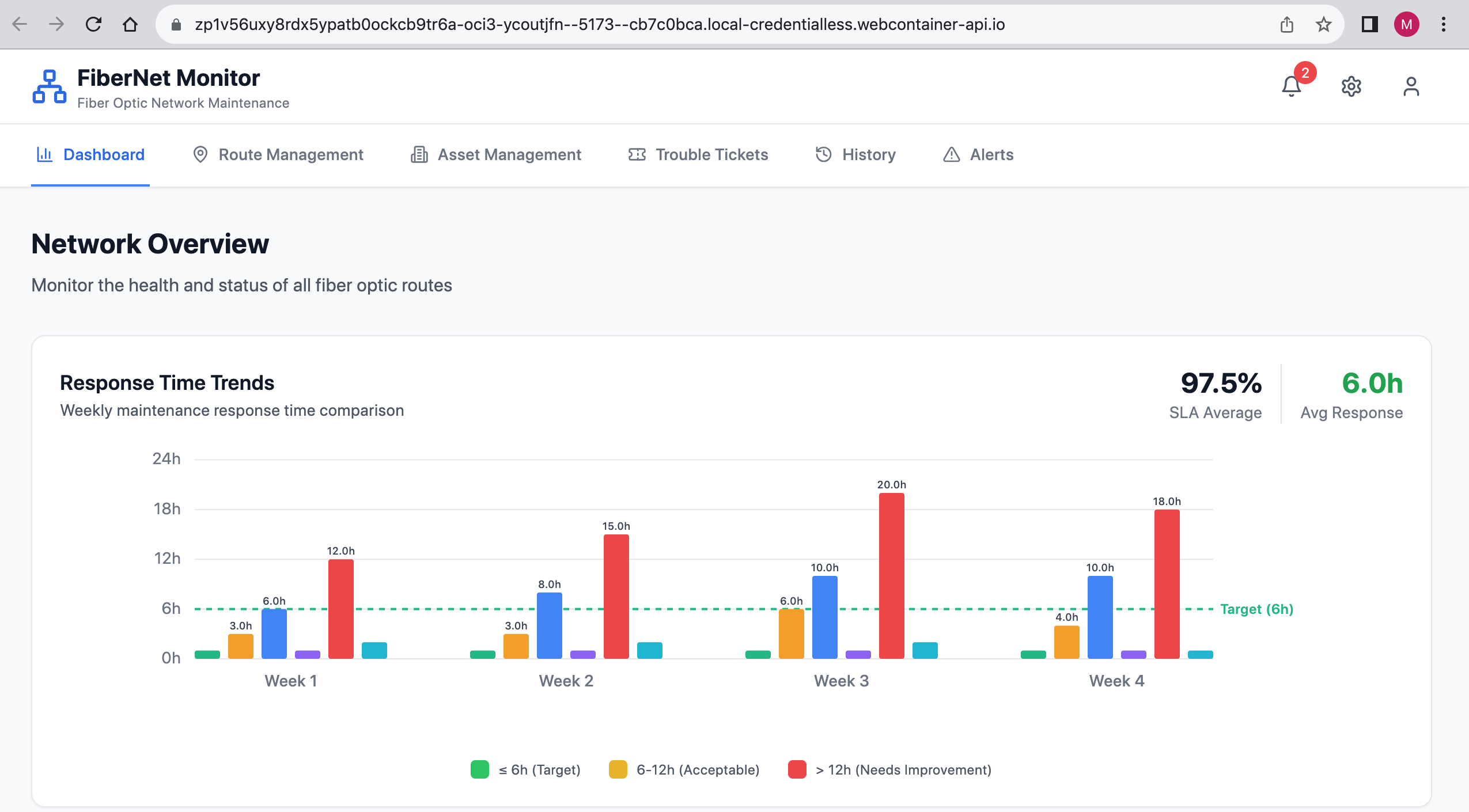Open the Trouble Tickets tab
Viewport: 1469px width, 812px height.
point(698,154)
